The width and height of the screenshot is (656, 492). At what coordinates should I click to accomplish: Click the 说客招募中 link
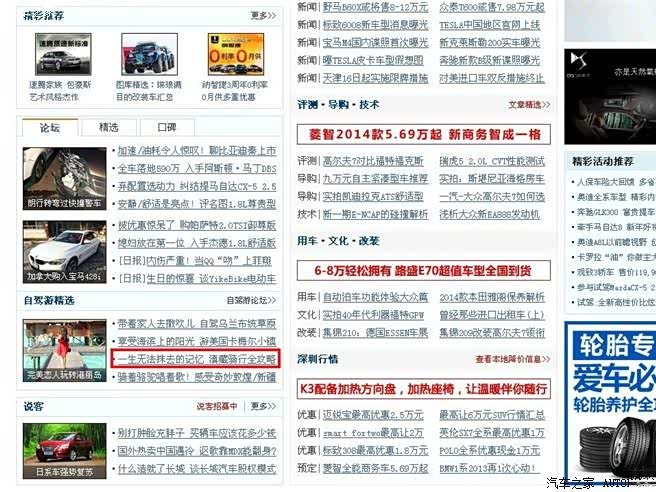217,406
